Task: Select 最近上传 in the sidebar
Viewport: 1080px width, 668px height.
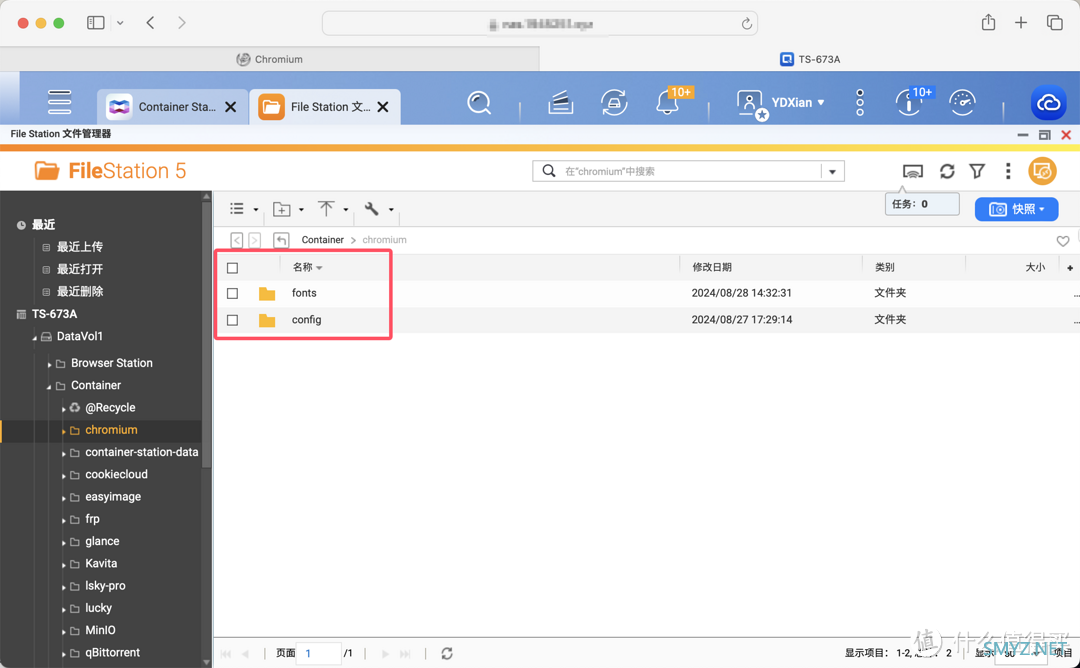Action: (79, 247)
